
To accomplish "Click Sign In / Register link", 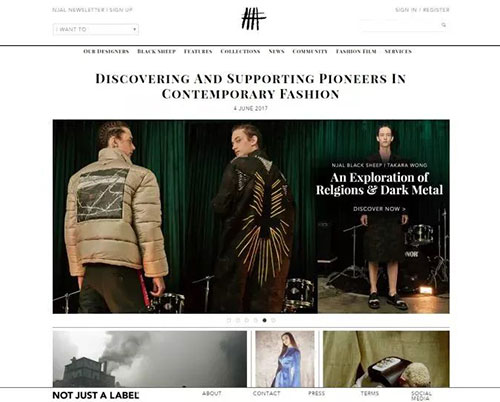I will click(x=422, y=10).
